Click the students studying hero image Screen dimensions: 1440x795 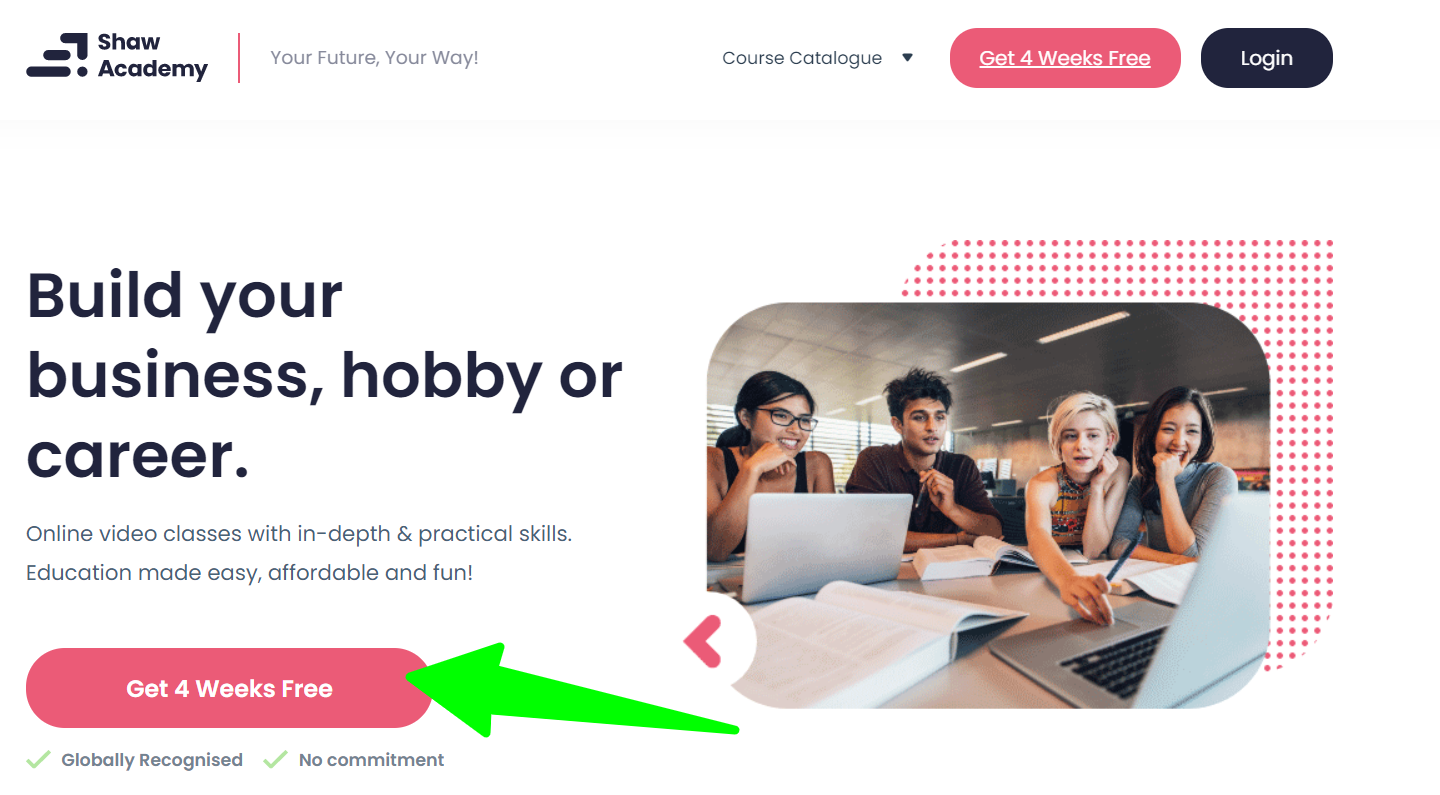point(988,505)
